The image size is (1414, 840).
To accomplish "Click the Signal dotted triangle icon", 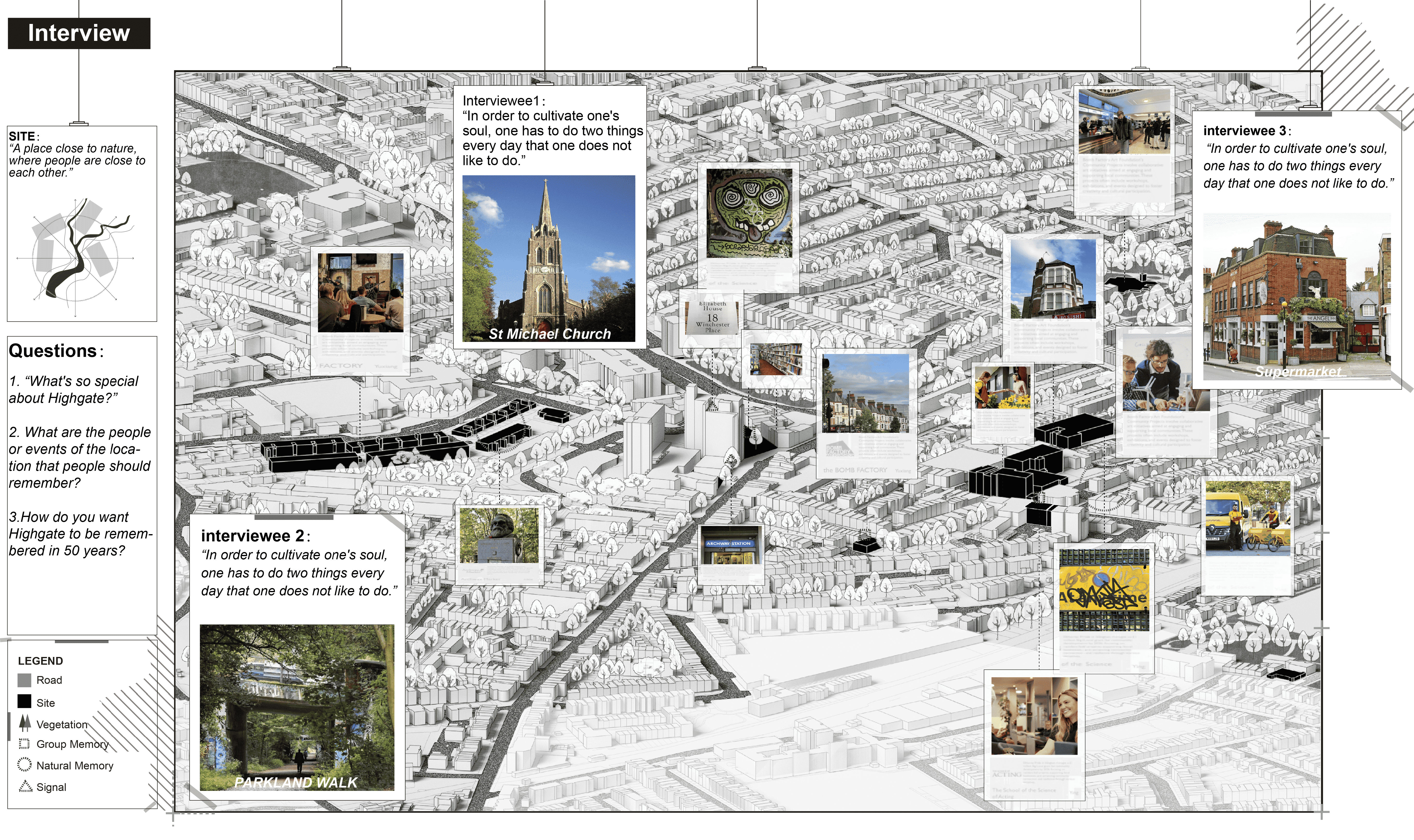I will pos(25,786).
